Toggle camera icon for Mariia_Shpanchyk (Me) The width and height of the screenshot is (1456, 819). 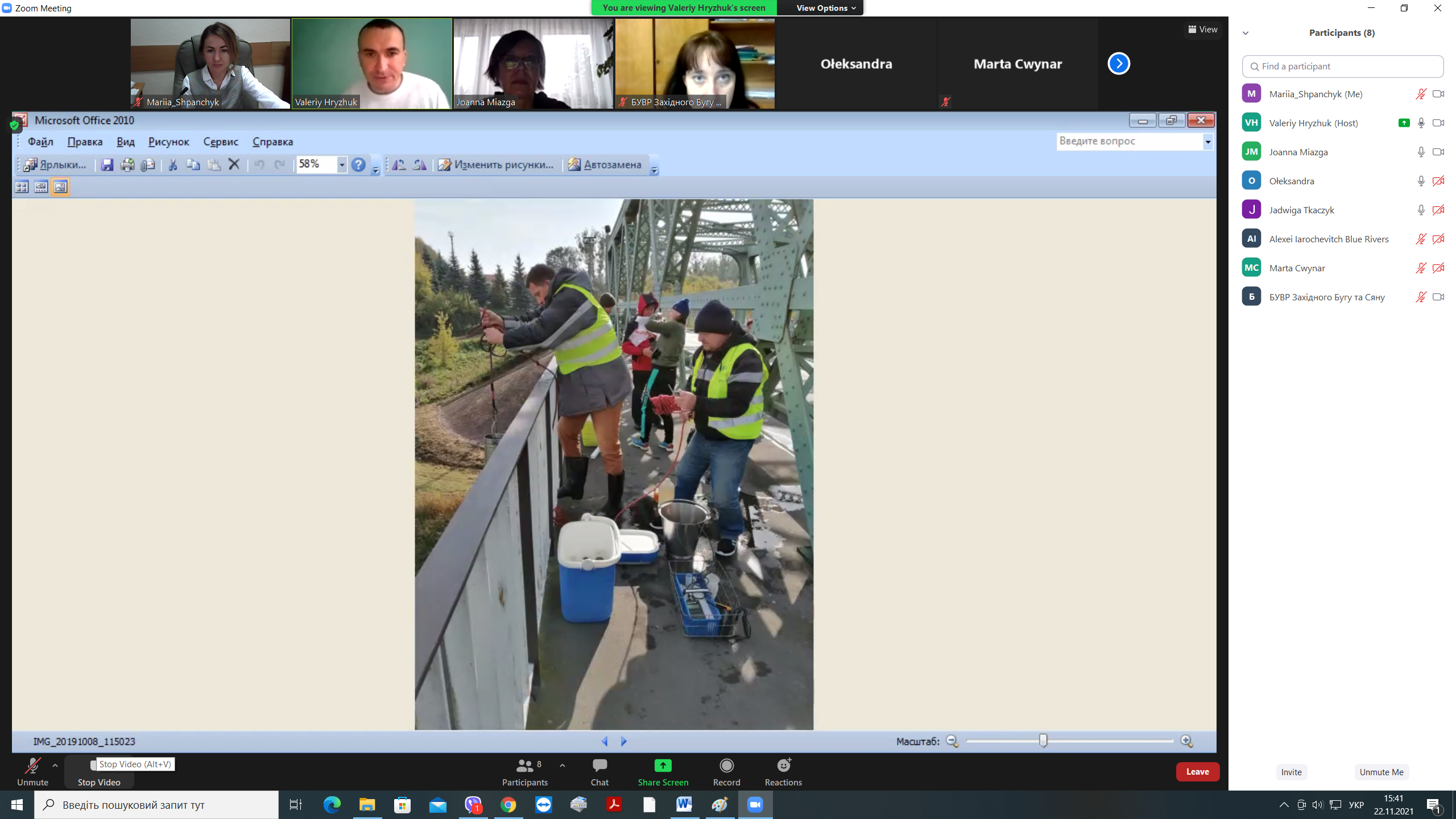pyautogui.click(x=1438, y=94)
